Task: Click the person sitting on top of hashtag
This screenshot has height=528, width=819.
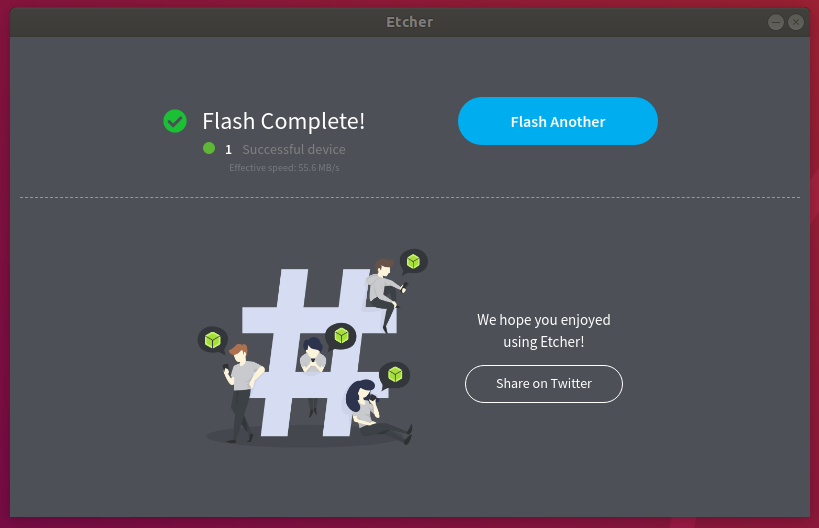Action: click(384, 292)
